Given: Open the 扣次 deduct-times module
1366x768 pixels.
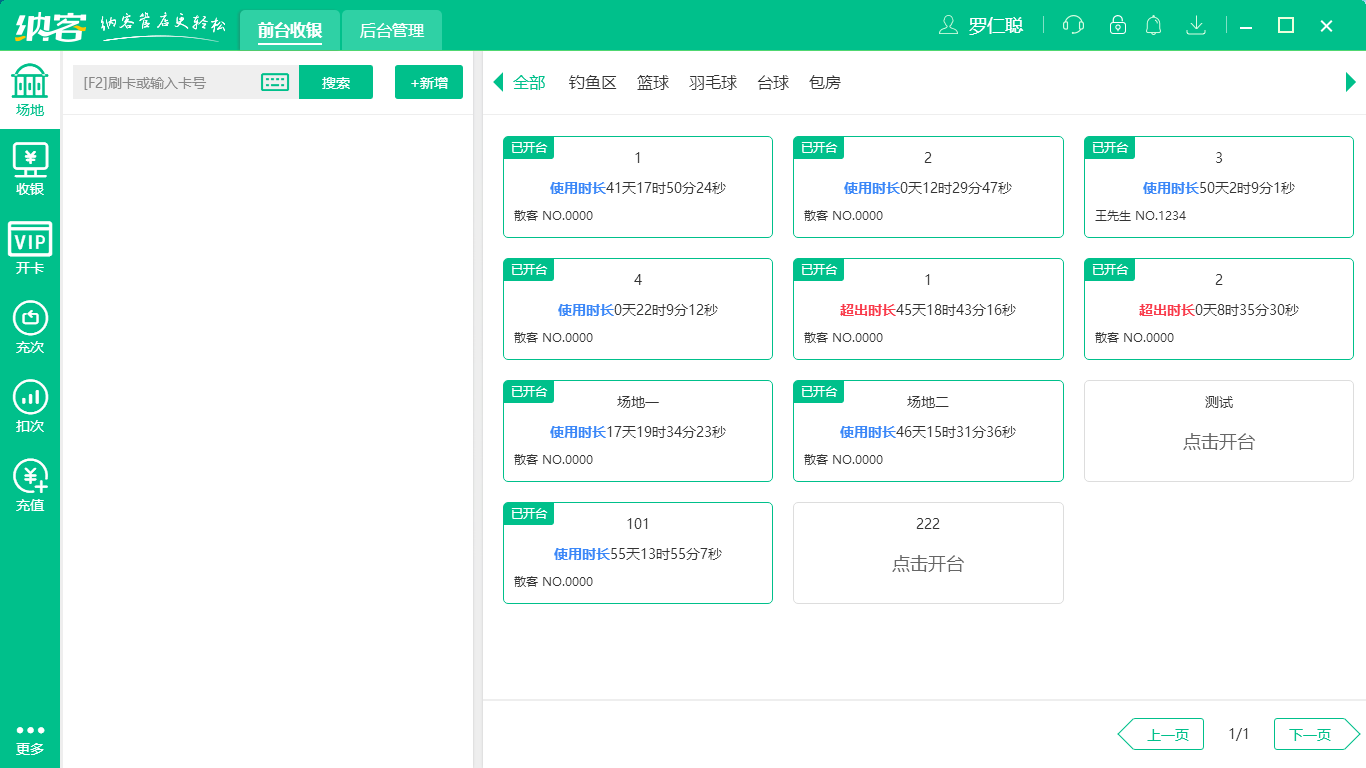Looking at the screenshot, I should point(29,405).
